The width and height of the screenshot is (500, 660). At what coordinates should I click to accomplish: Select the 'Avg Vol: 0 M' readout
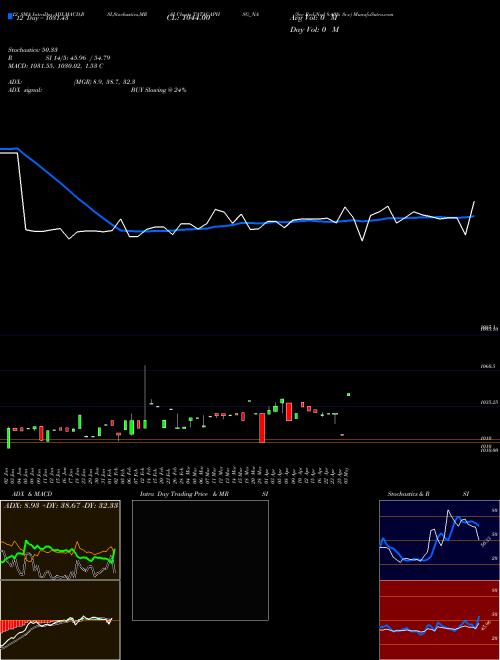coord(314,18)
